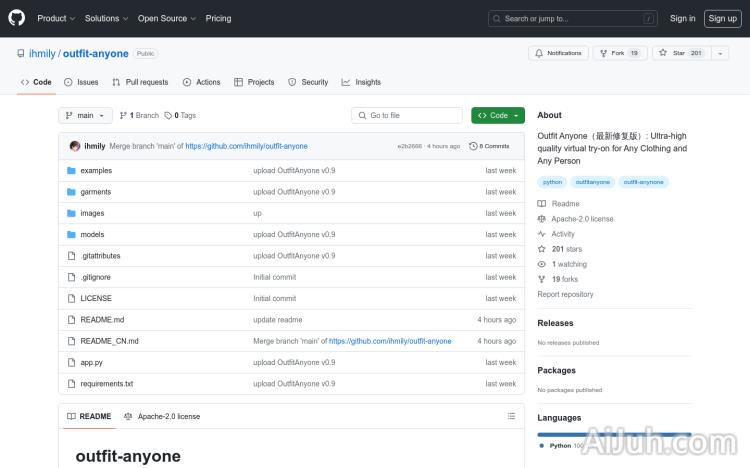Open the Product menu in header
This screenshot has width=750, height=468.
point(55,18)
